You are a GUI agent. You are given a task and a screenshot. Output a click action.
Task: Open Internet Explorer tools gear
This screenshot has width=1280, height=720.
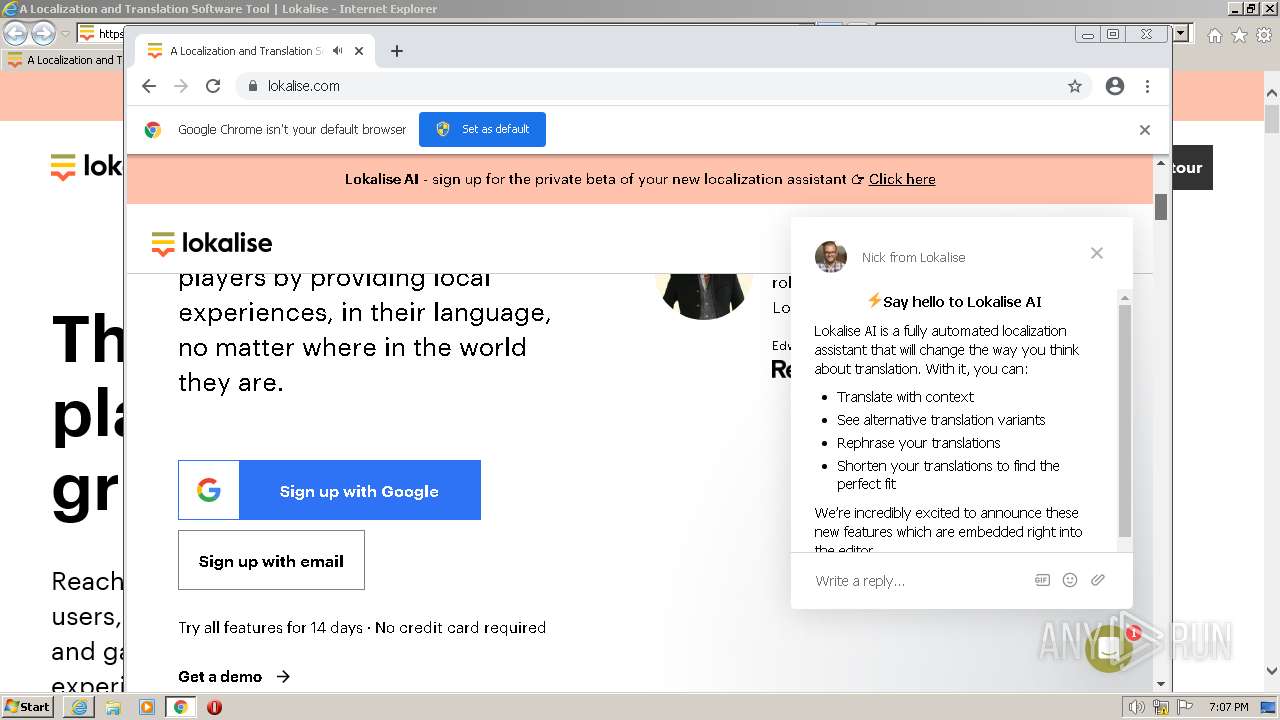(x=1264, y=35)
